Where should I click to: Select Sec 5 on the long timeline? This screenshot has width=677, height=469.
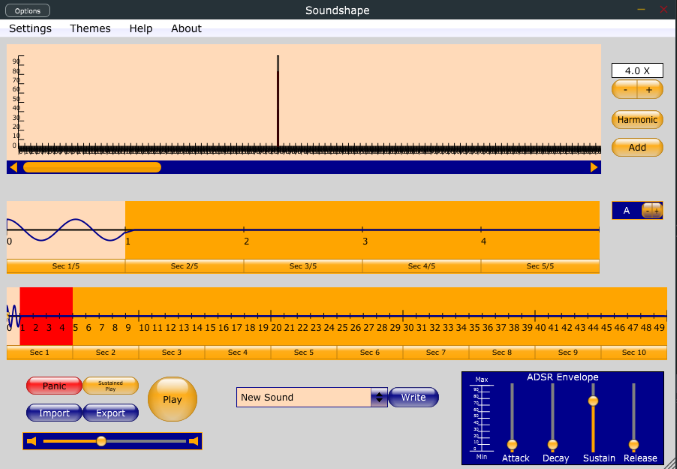[304, 352]
